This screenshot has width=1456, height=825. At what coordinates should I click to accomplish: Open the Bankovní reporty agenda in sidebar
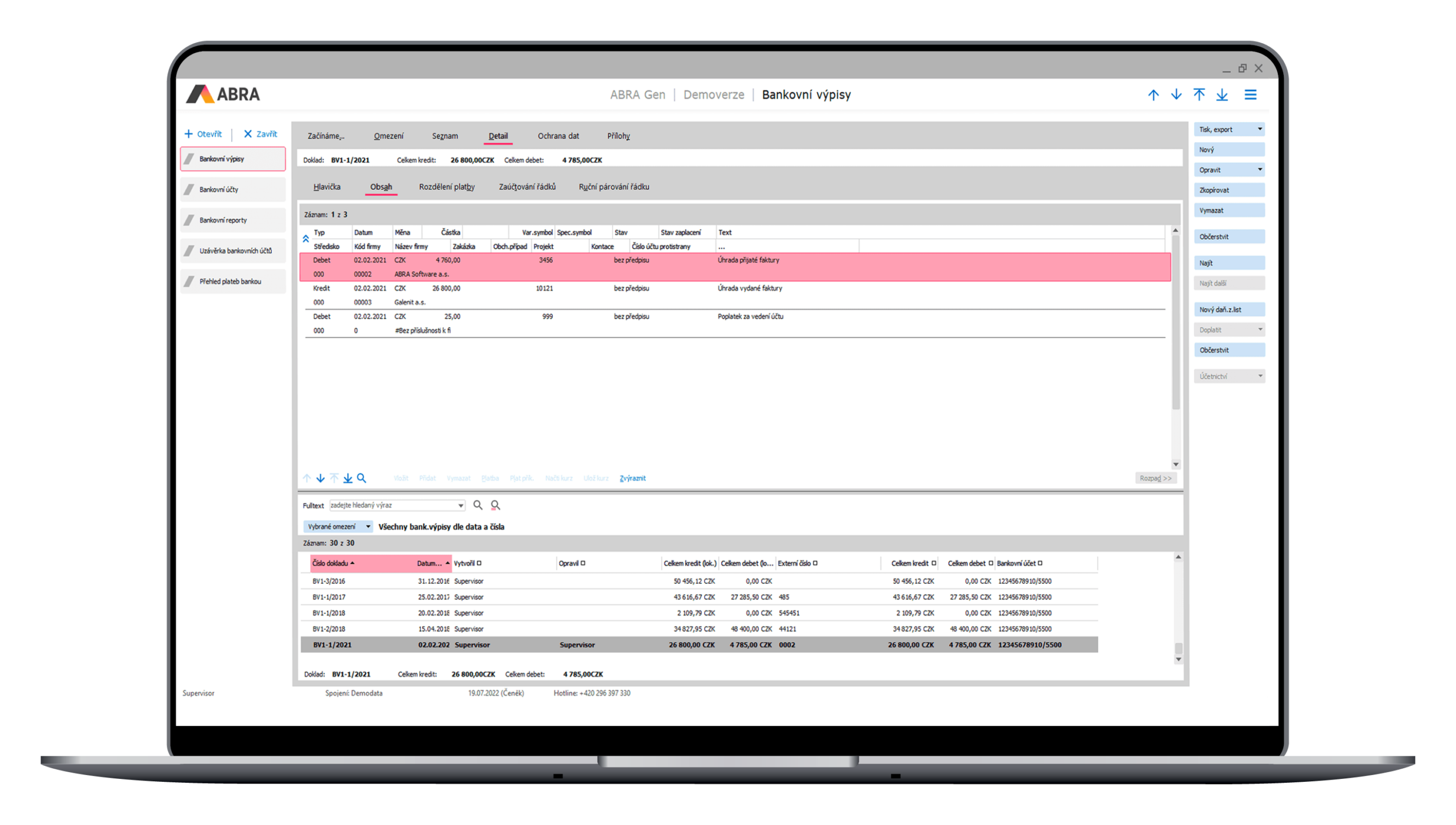(233, 220)
